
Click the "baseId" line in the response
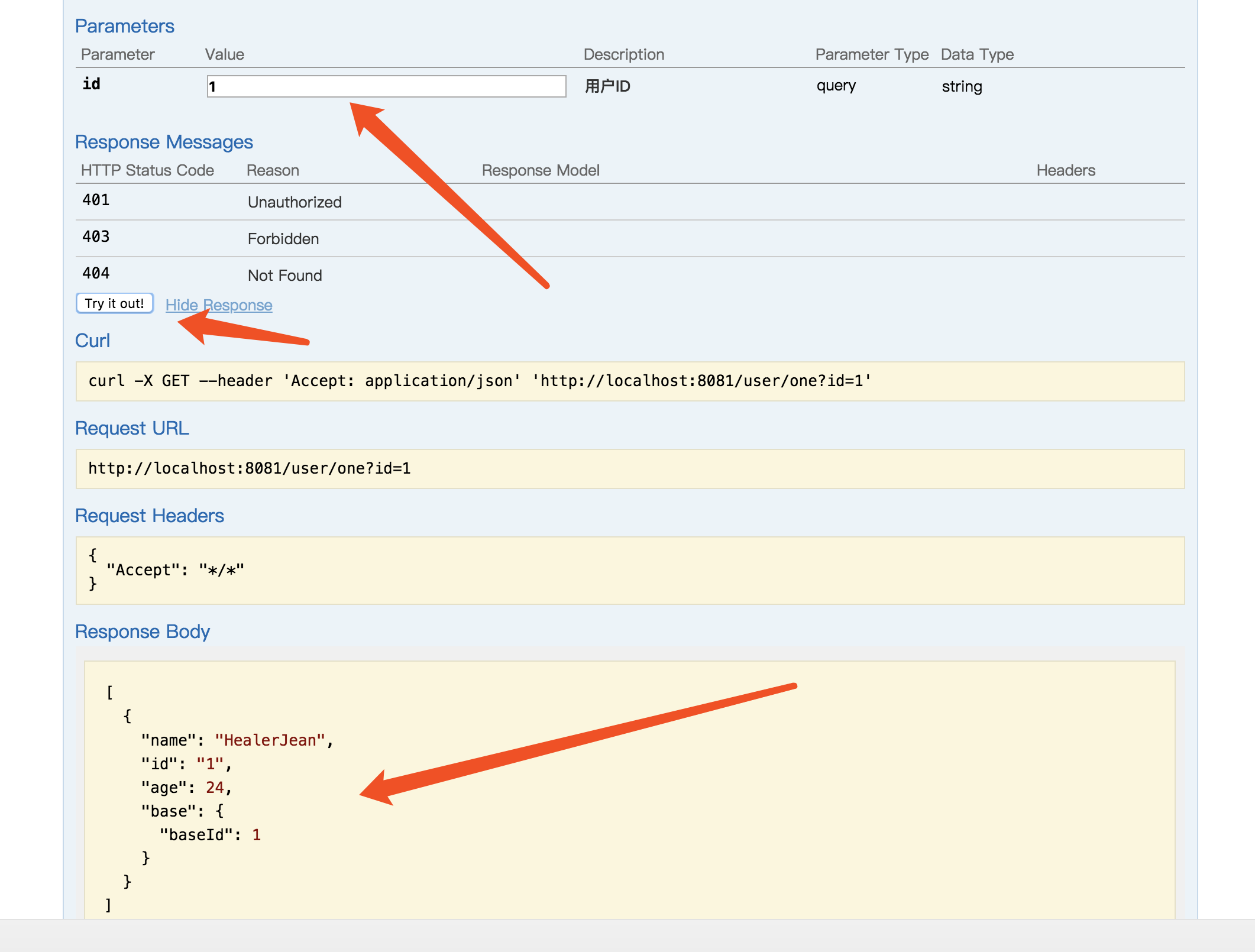click(210, 835)
